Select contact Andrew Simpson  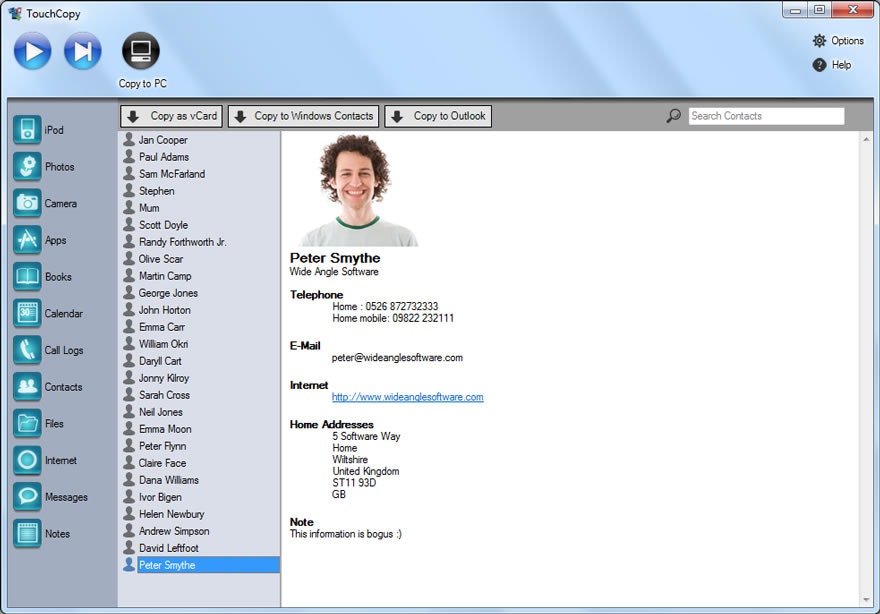(174, 531)
